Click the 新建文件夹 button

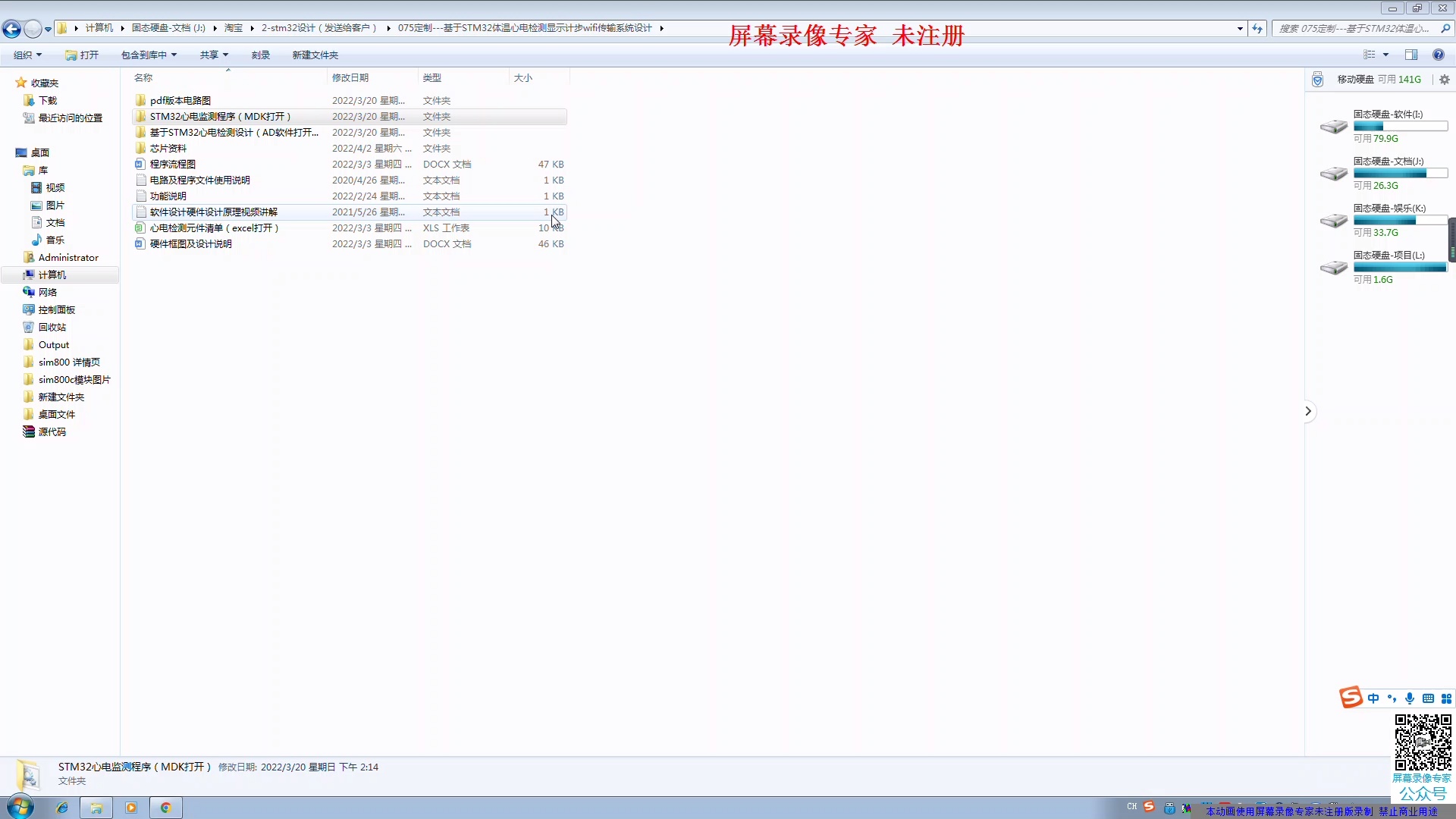pyautogui.click(x=315, y=55)
